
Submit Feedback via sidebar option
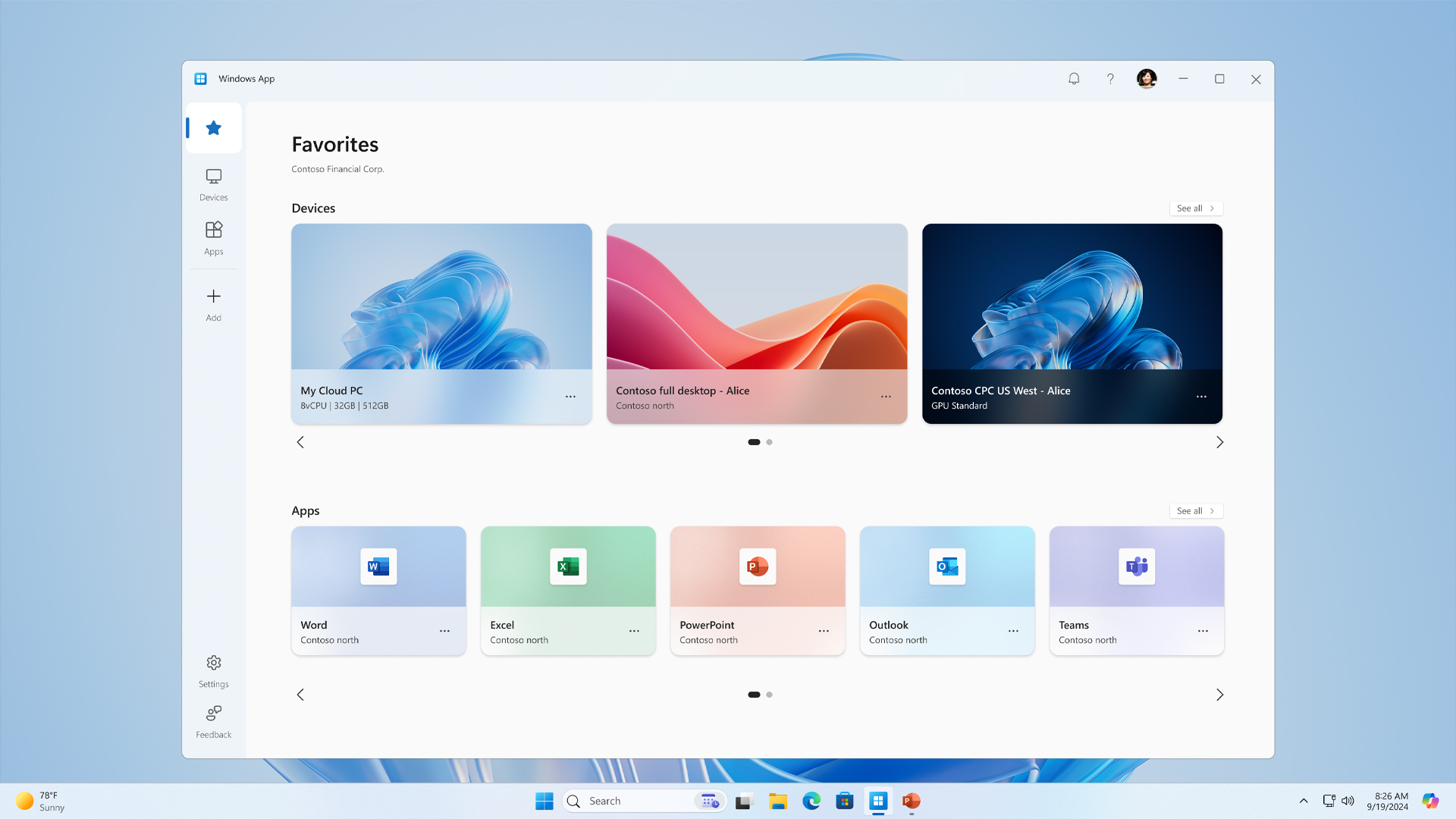tap(213, 720)
